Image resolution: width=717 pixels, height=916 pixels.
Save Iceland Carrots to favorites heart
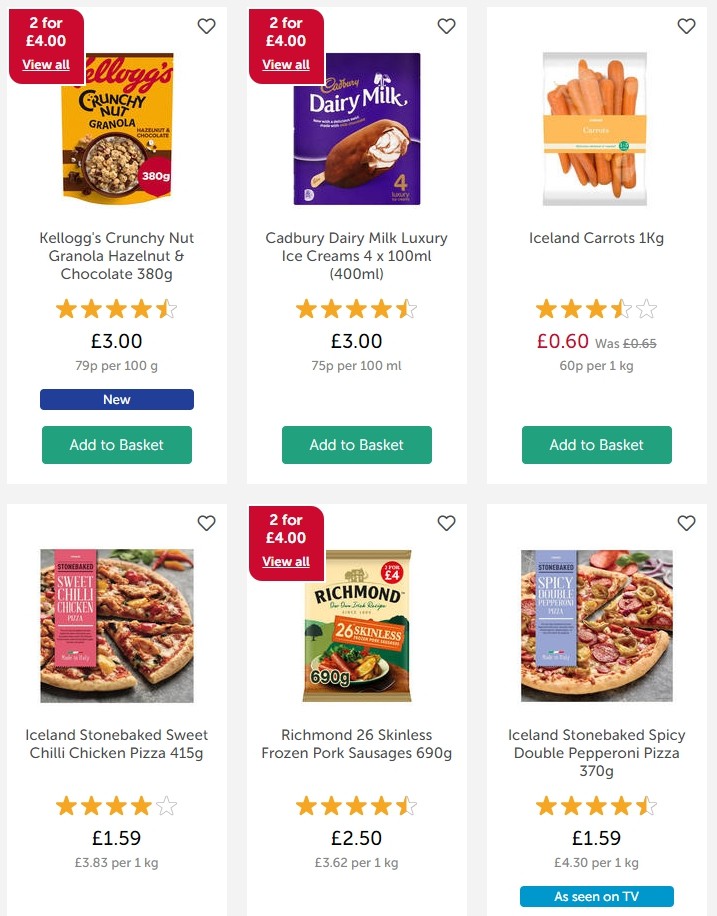(686, 26)
